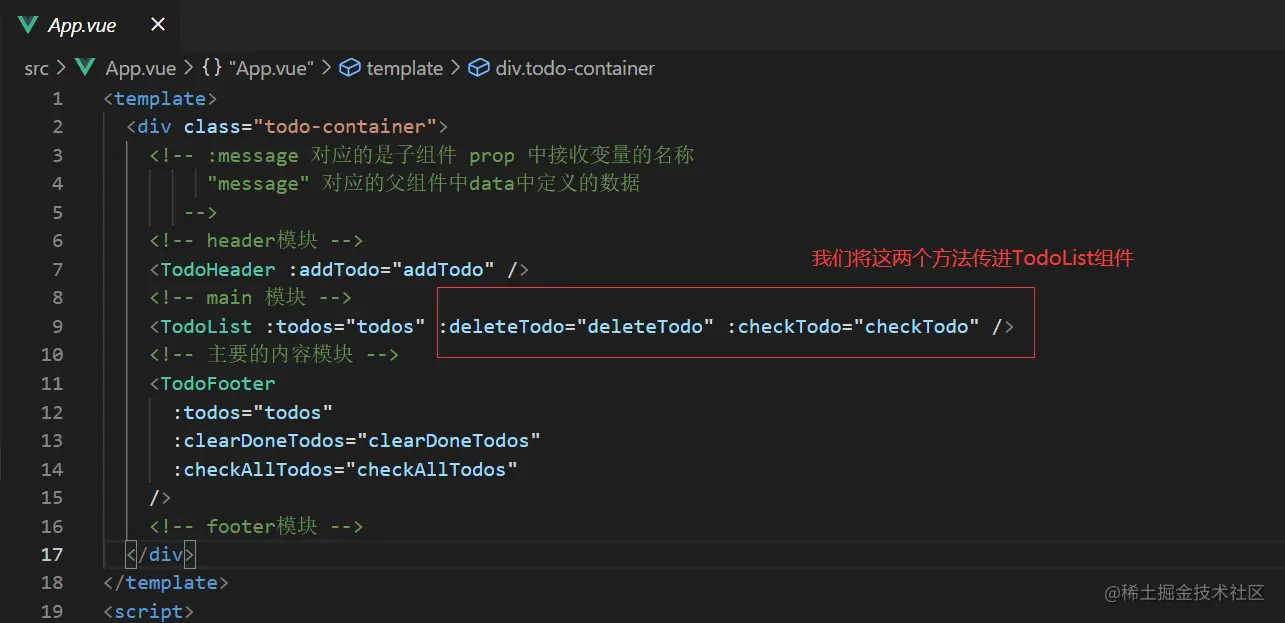1285x623 pixels.
Task: Click the :deleteTodo="deleteTodo" attribute
Action: 577,326
